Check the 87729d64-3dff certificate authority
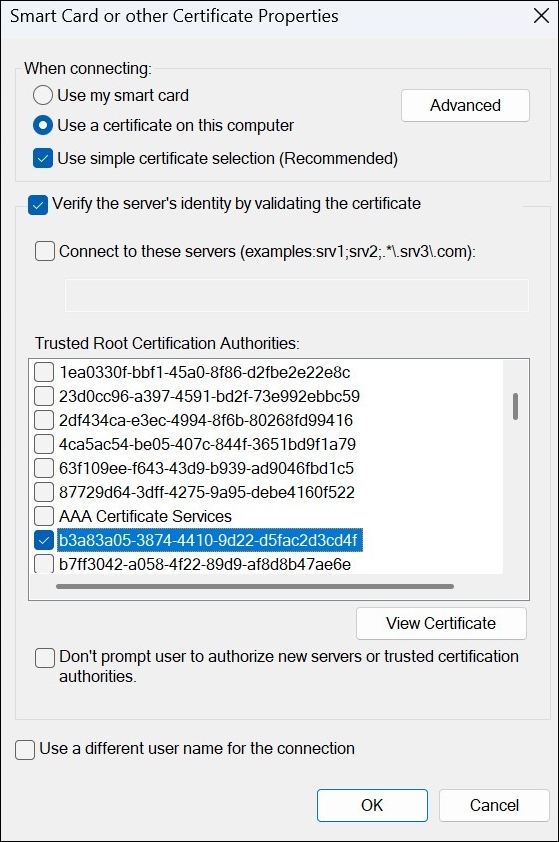This screenshot has width=559, height=842. tap(44, 492)
